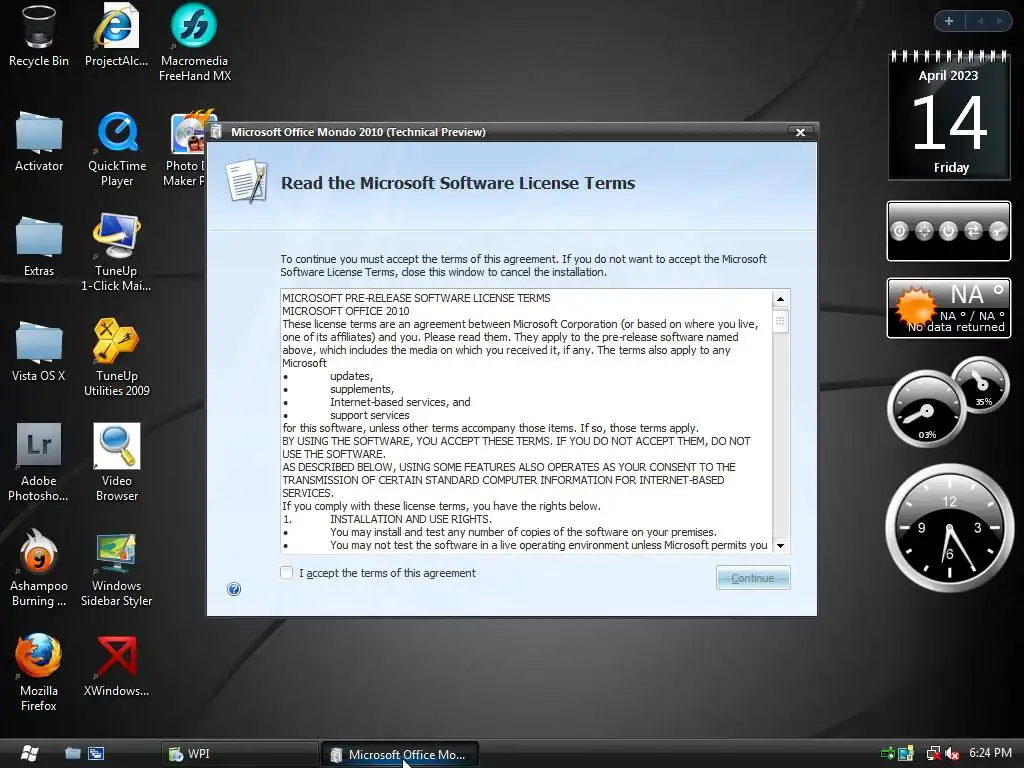Click the license text scrollbar thumb
The width and height of the screenshot is (1024, 768).
click(780, 321)
